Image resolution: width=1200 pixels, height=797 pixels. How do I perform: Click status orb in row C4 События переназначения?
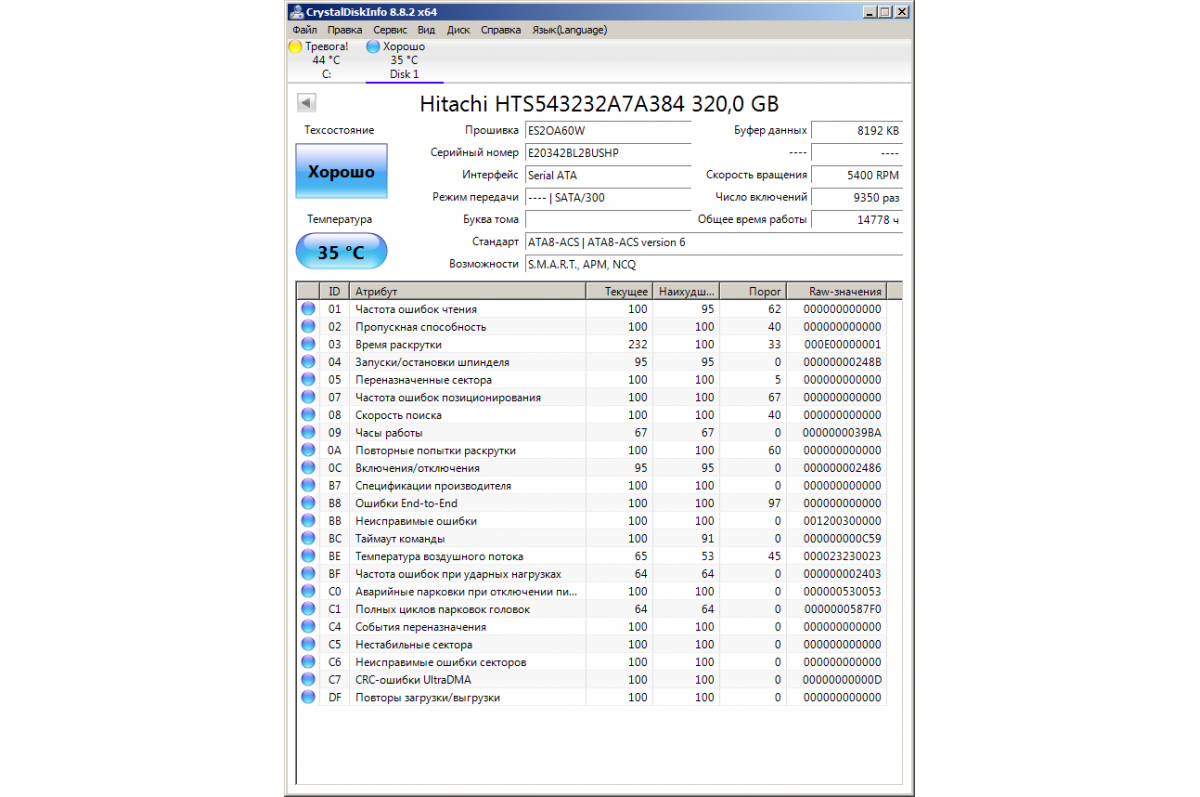click(x=308, y=627)
